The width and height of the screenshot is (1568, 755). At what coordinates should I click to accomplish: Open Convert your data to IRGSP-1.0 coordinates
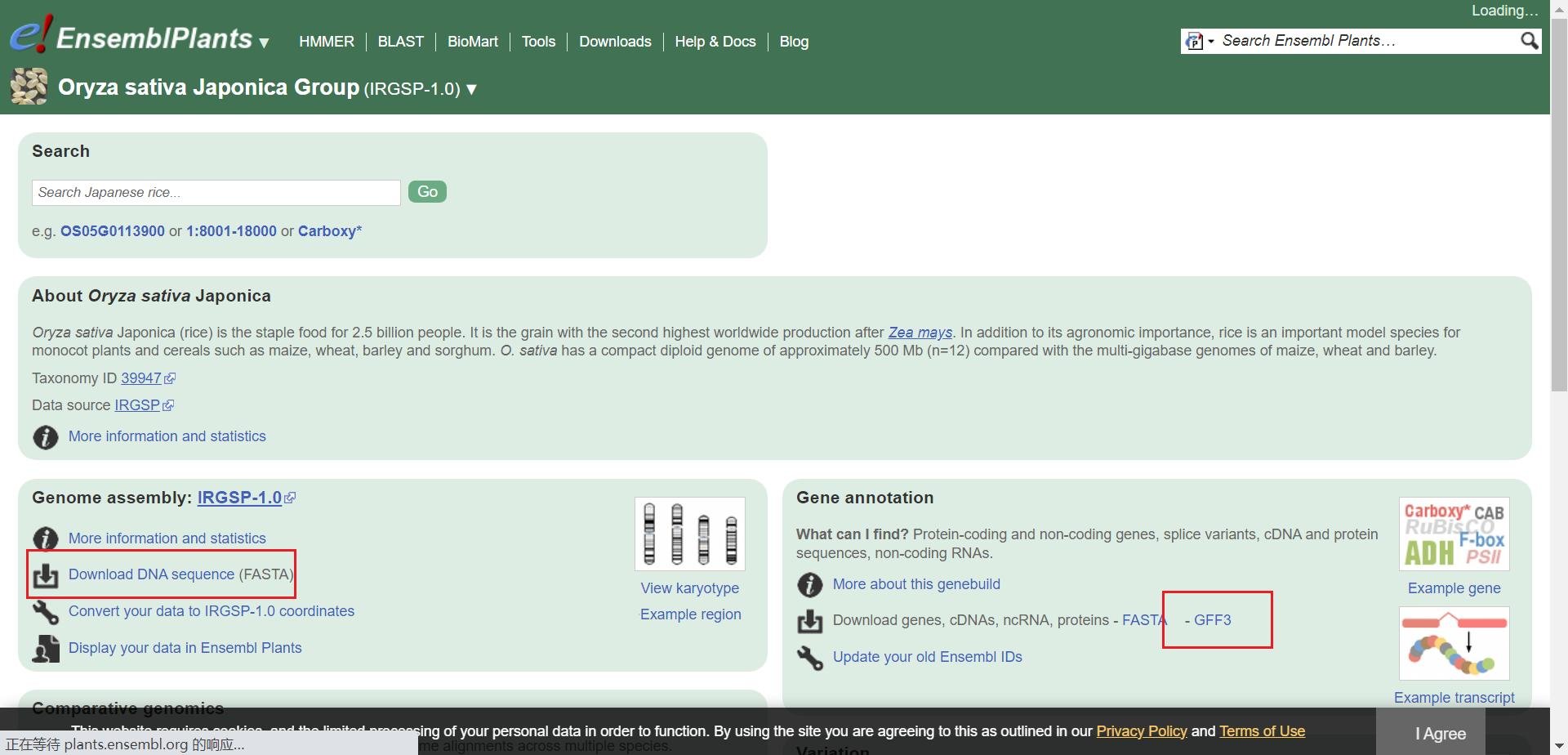click(212, 611)
